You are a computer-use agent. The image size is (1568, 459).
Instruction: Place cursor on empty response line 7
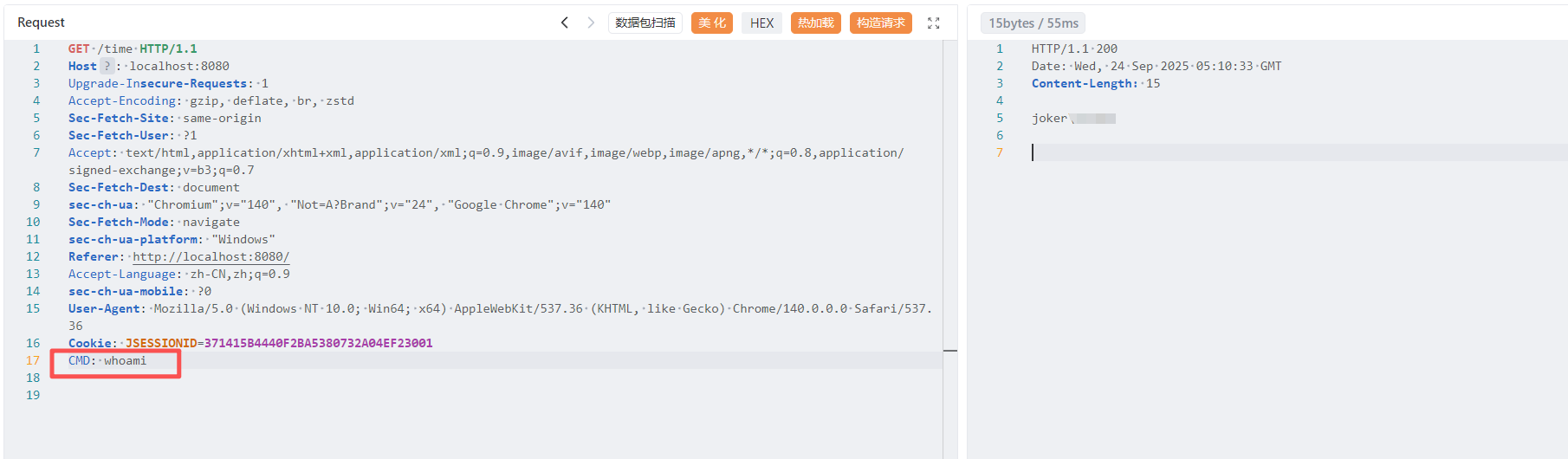1213,152
